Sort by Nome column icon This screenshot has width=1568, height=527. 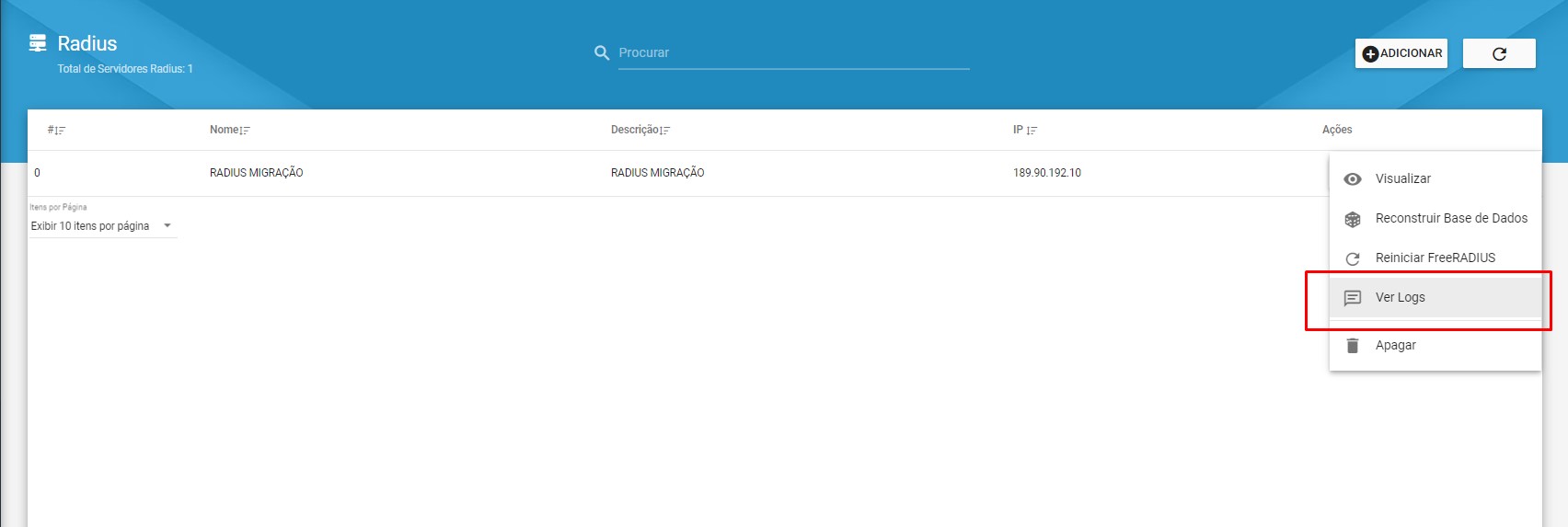click(245, 131)
